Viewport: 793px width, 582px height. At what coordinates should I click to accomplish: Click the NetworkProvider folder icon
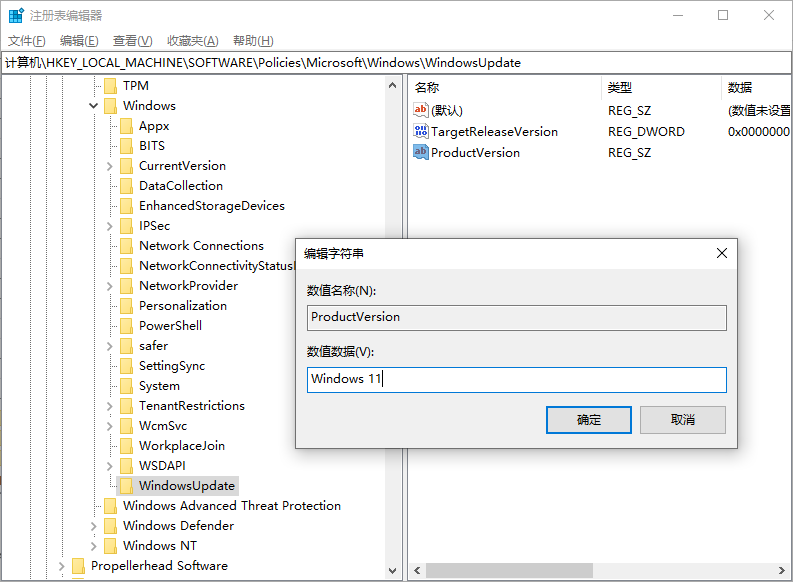(126, 286)
